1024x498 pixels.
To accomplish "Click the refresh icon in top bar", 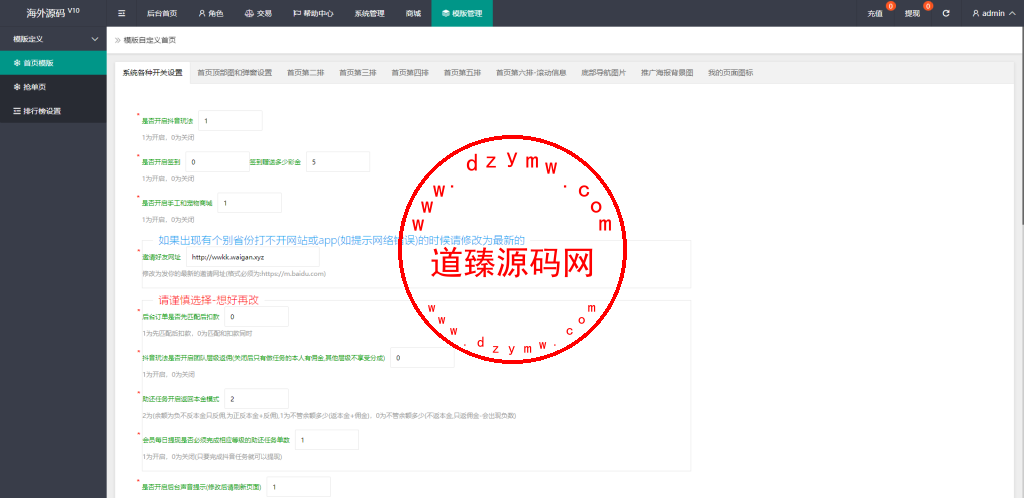I will pos(946,13).
